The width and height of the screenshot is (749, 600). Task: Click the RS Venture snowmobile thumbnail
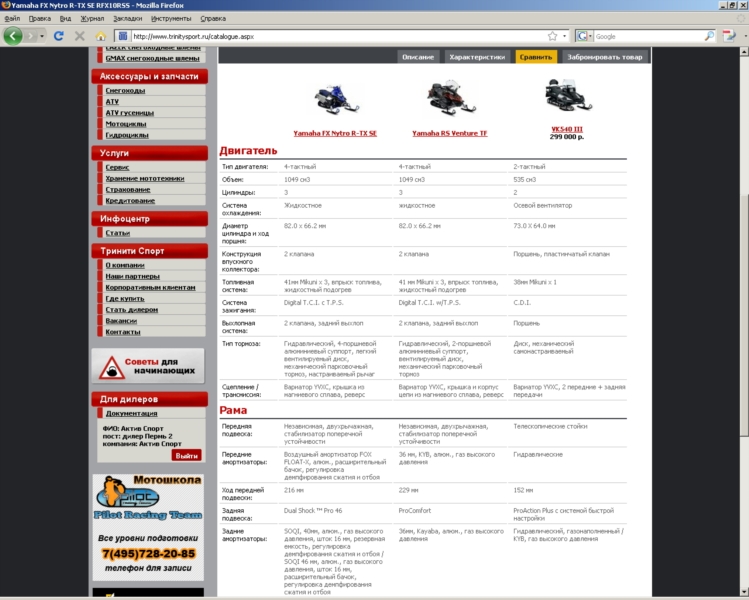coord(451,99)
